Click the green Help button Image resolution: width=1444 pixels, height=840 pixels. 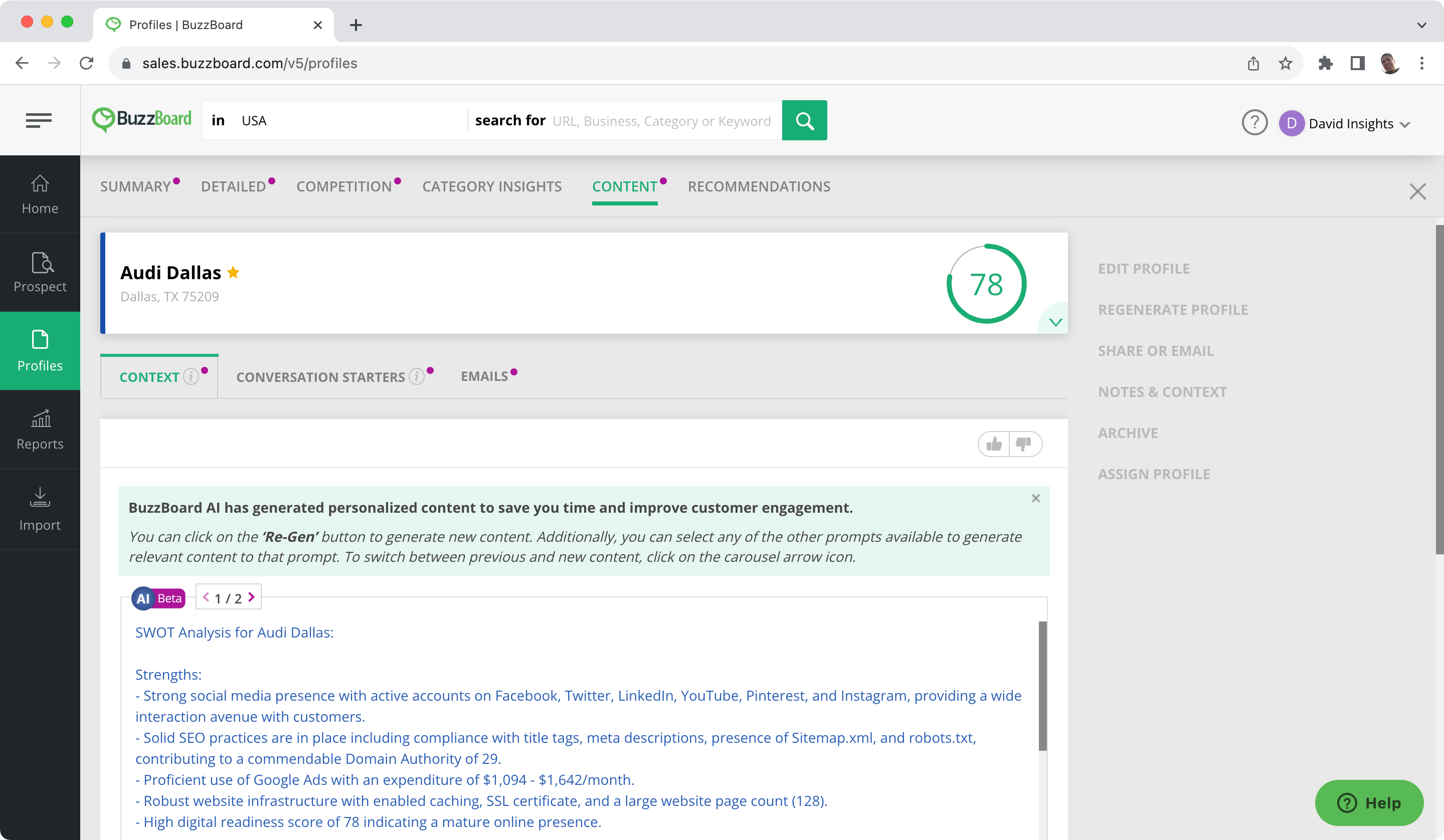1368,802
